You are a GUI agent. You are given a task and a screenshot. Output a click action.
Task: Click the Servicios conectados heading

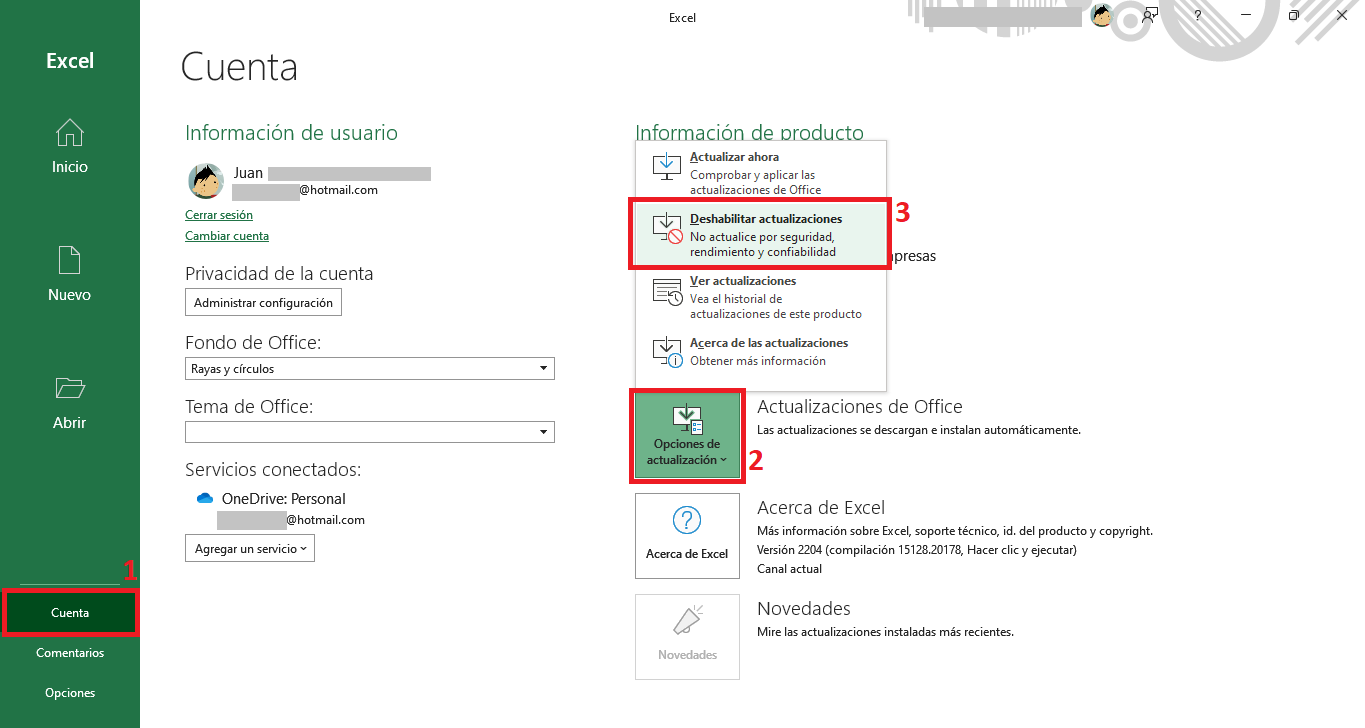[273, 469]
